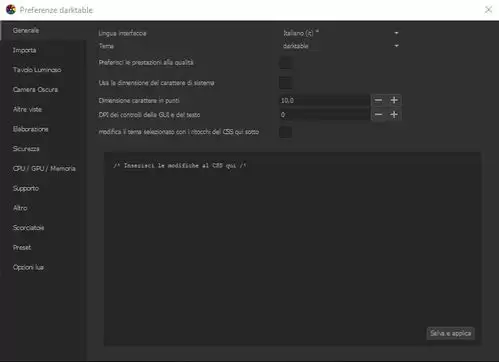Increase font size with plus button
The width and height of the screenshot is (499, 362).
[x=394, y=100]
